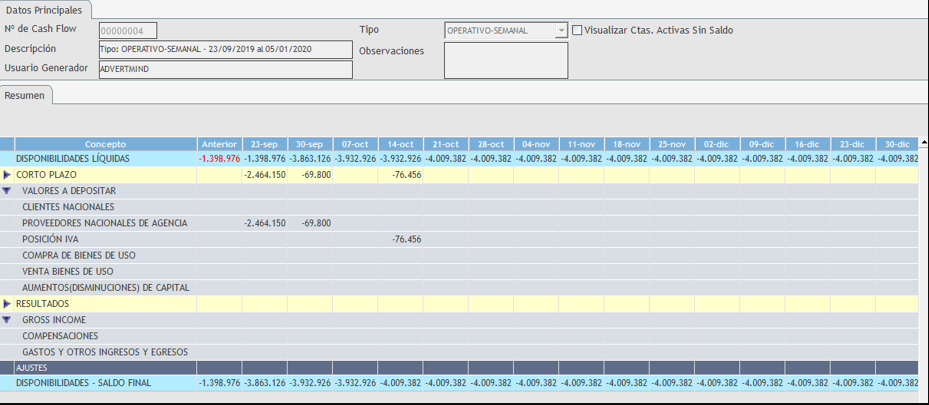Image resolution: width=929 pixels, height=405 pixels.
Task: Click the Nº de Cash Flow field
Action: point(128,31)
